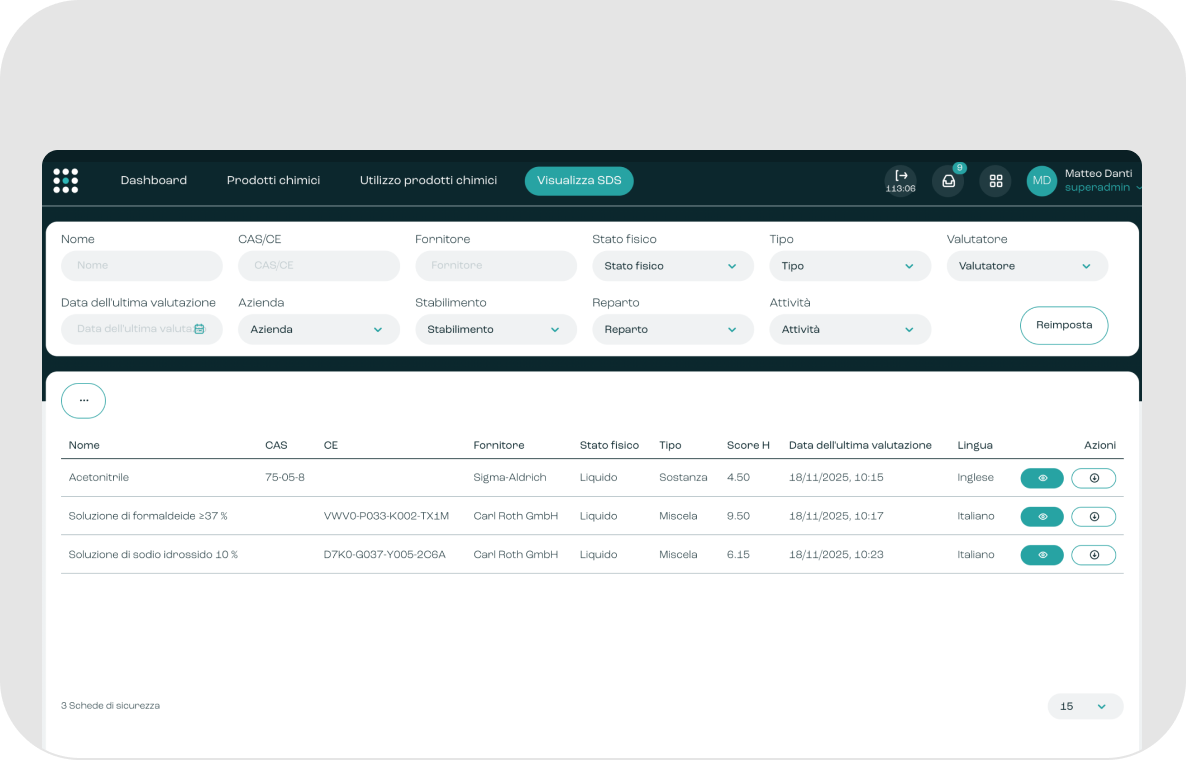Sort by the Nome column header

84,445
